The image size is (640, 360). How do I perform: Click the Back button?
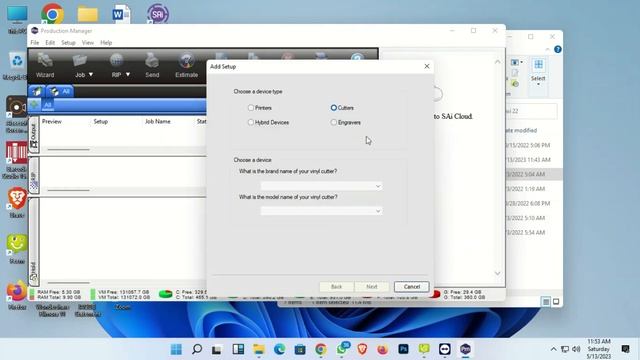tap(336, 287)
